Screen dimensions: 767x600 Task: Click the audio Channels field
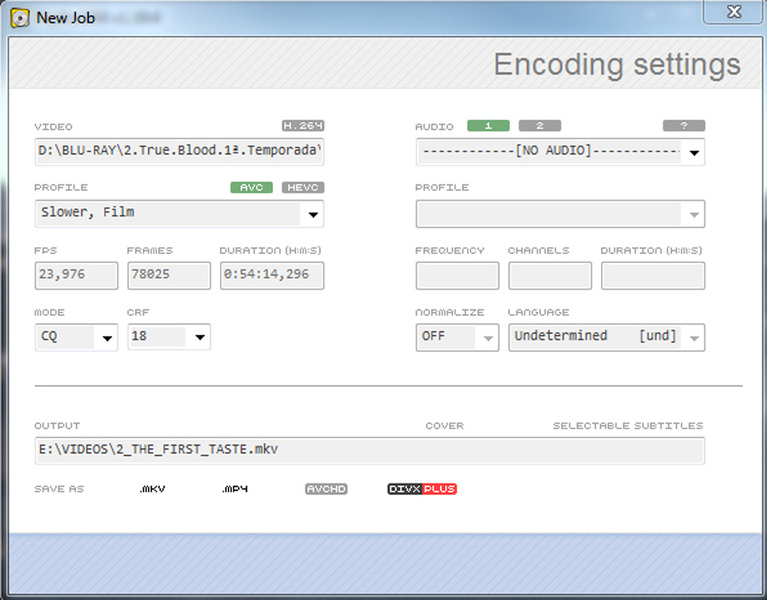550,275
